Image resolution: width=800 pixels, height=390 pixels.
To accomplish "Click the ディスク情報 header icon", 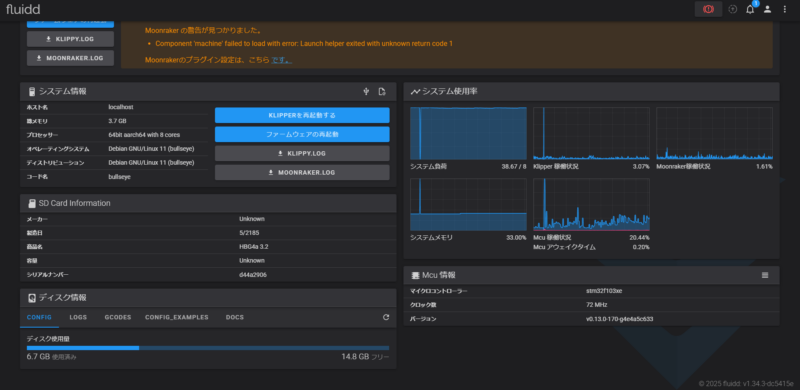I will coord(32,298).
